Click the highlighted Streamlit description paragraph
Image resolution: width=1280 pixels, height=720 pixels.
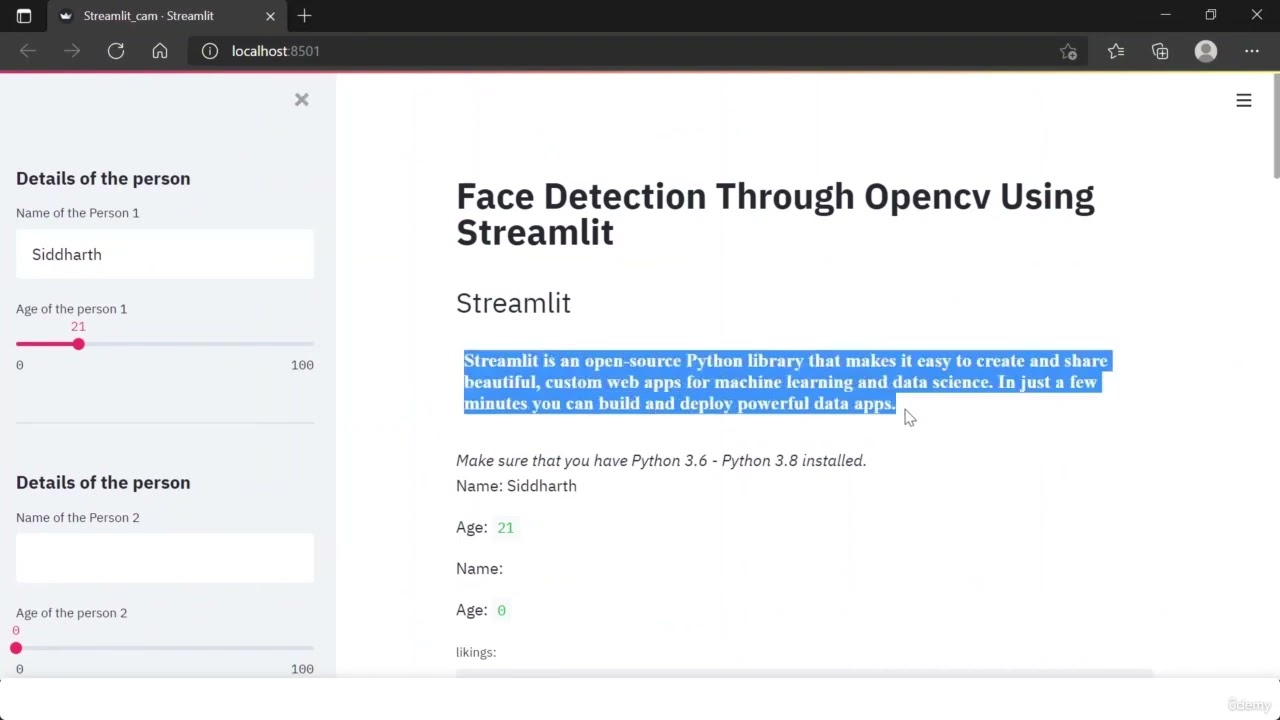787,382
